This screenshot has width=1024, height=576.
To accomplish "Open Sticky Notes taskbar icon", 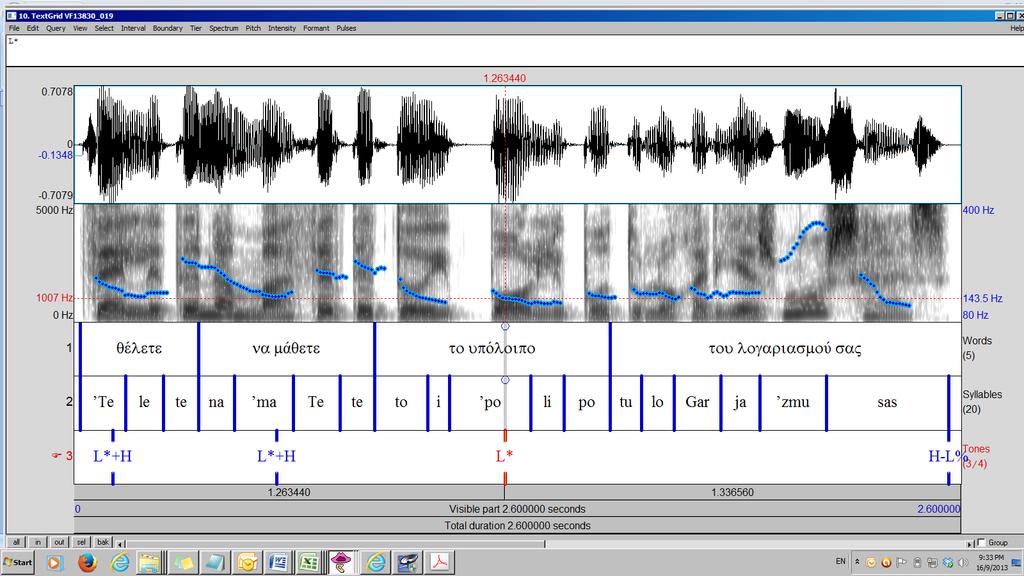I will pos(182,562).
